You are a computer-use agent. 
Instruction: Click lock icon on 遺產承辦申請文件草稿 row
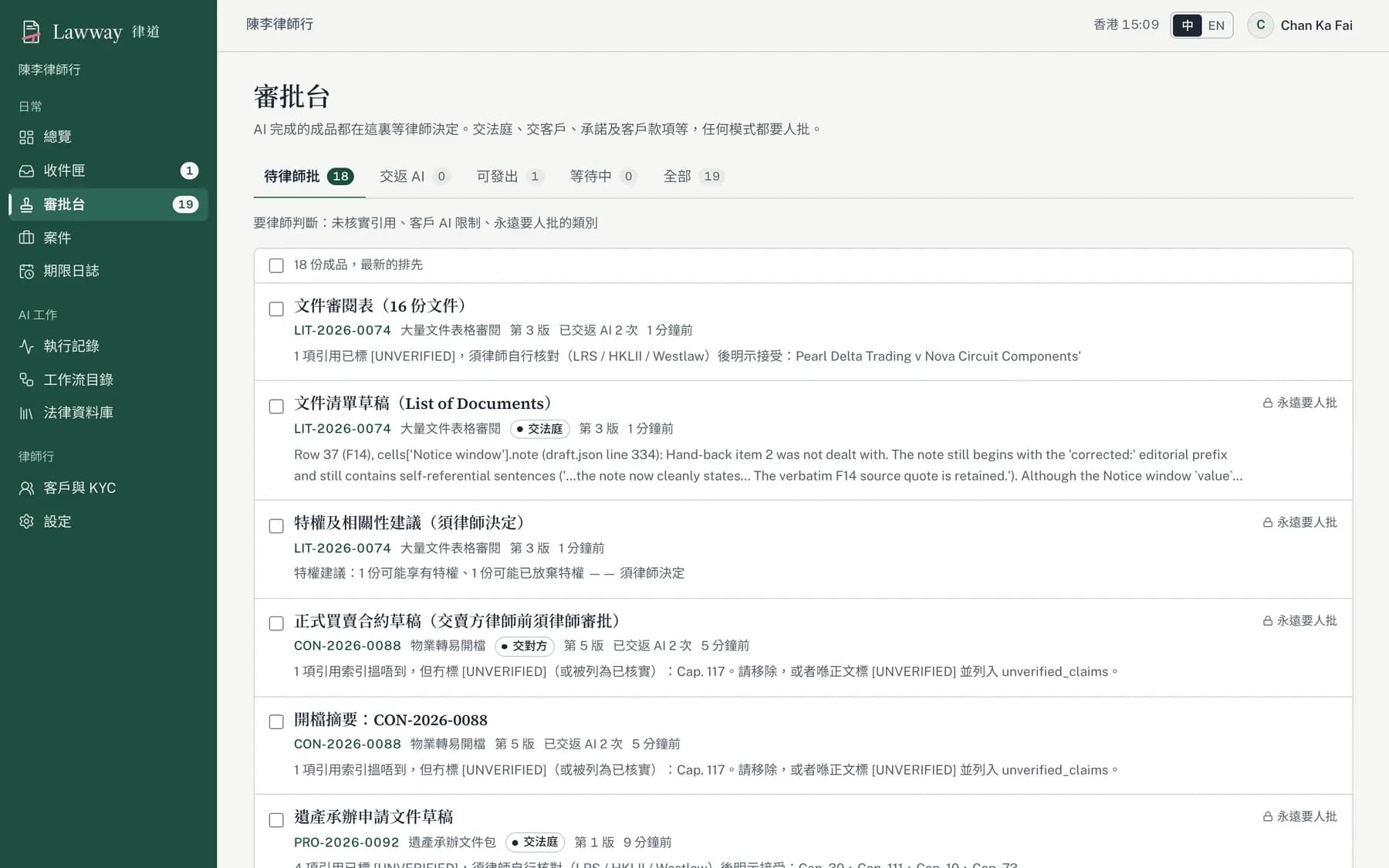pos(1267,816)
